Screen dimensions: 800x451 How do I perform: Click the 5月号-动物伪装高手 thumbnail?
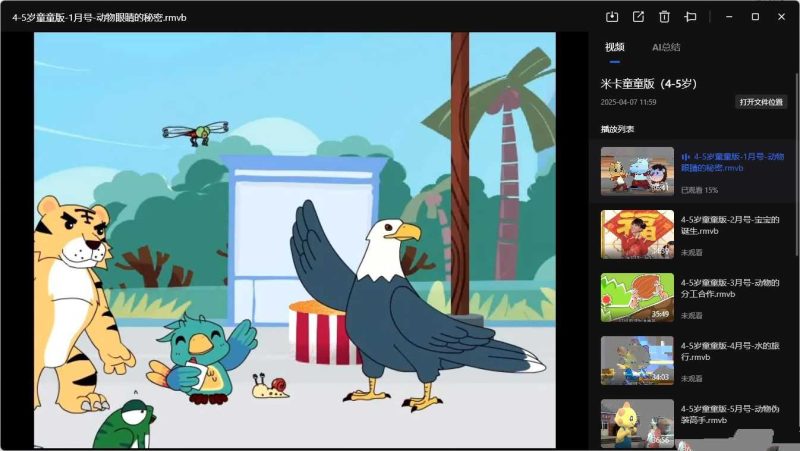[x=637, y=423]
